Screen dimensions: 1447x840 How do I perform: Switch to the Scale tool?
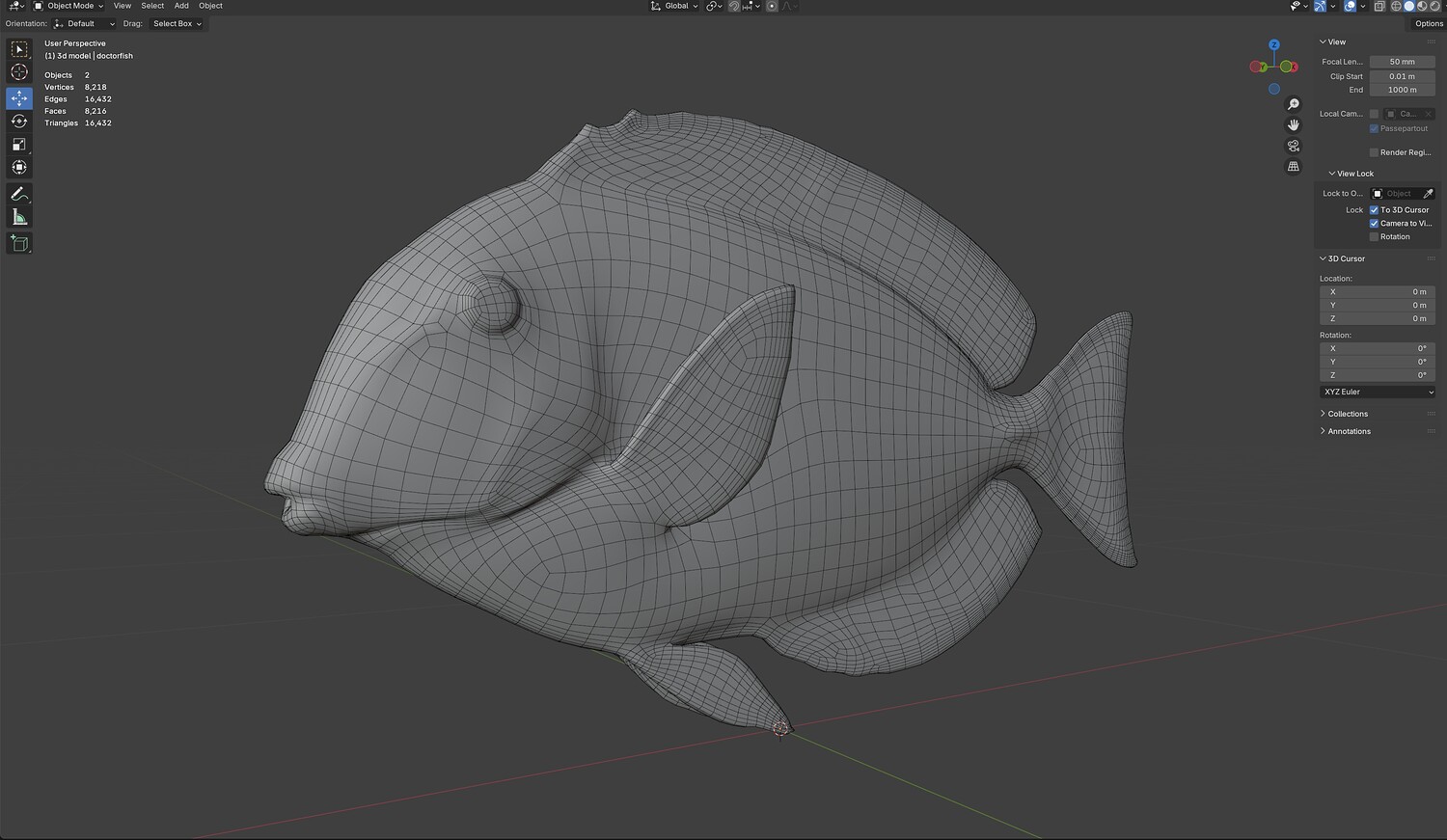coord(19,145)
